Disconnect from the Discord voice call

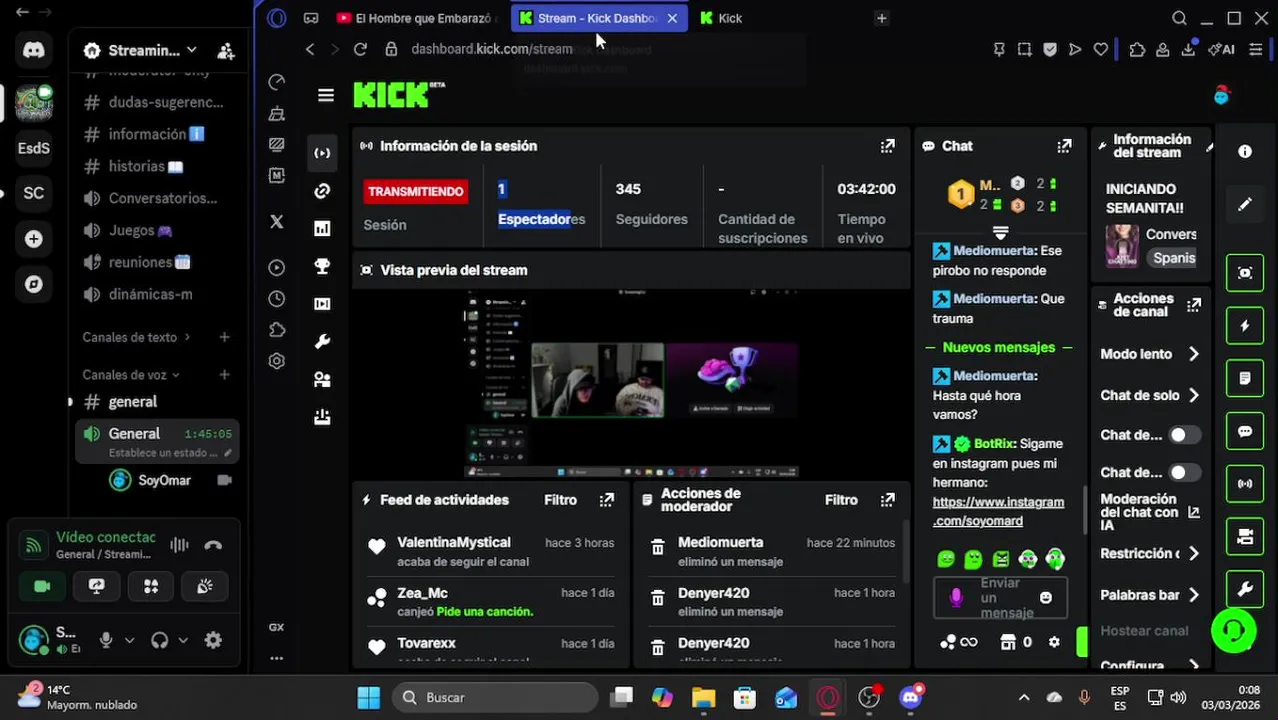click(213, 545)
